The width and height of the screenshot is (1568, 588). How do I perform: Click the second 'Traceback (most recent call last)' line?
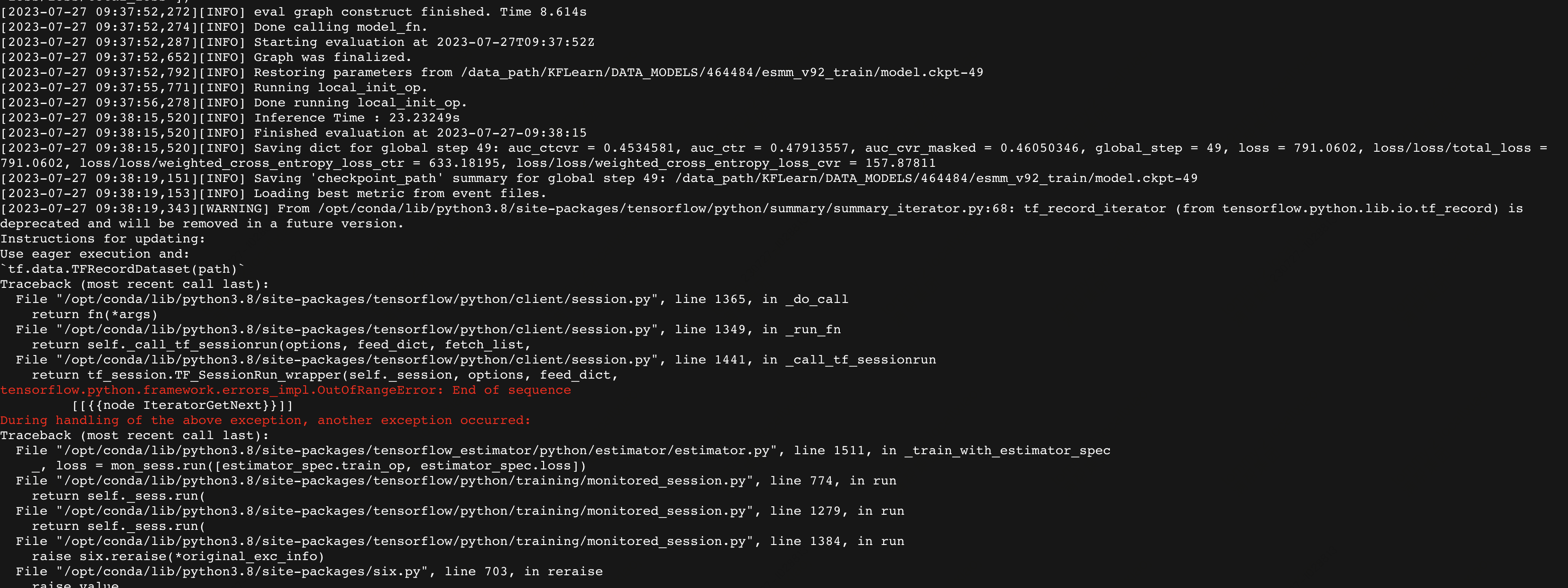(x=135, y=436)
